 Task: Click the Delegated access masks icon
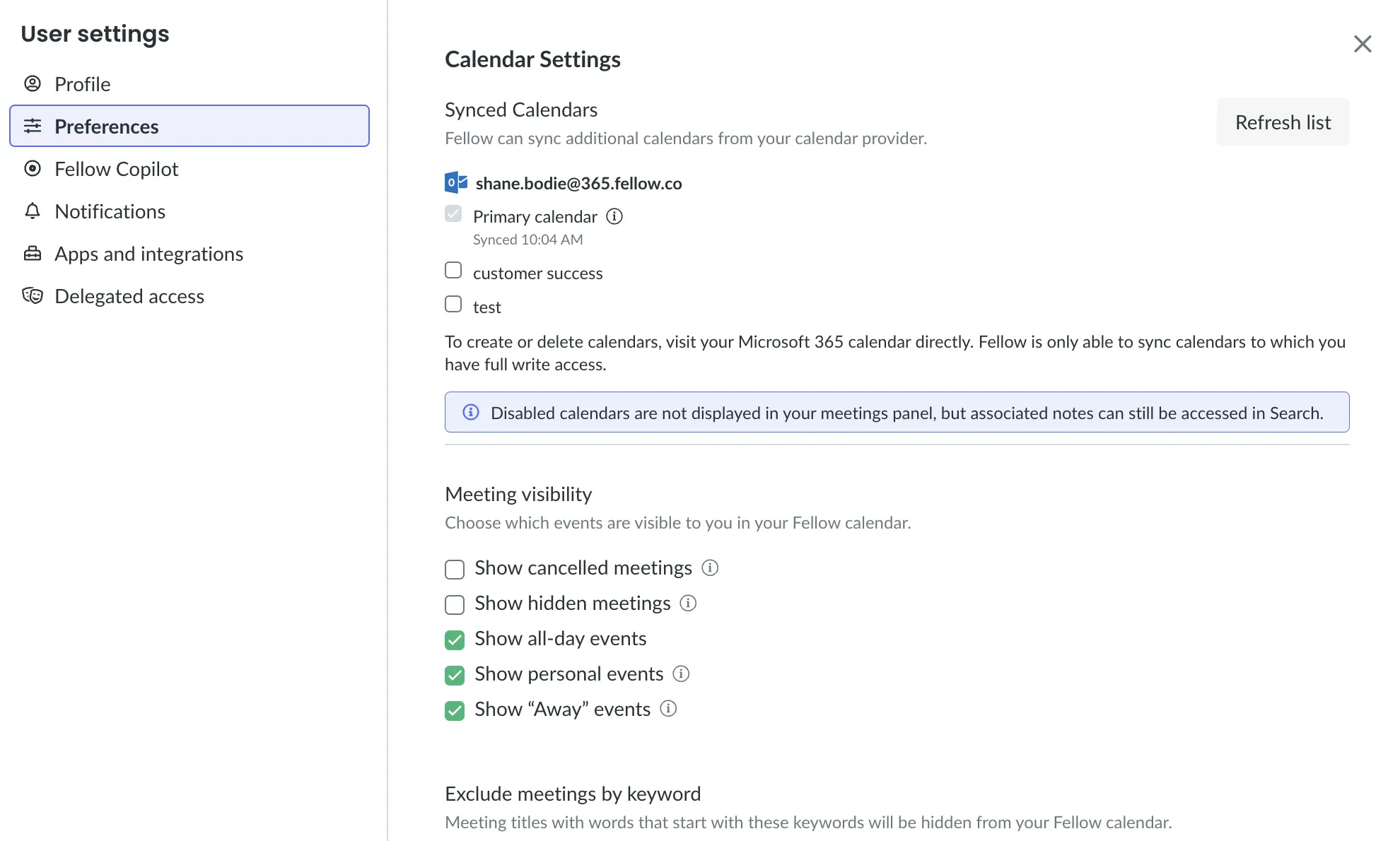[x=33, y=296]
